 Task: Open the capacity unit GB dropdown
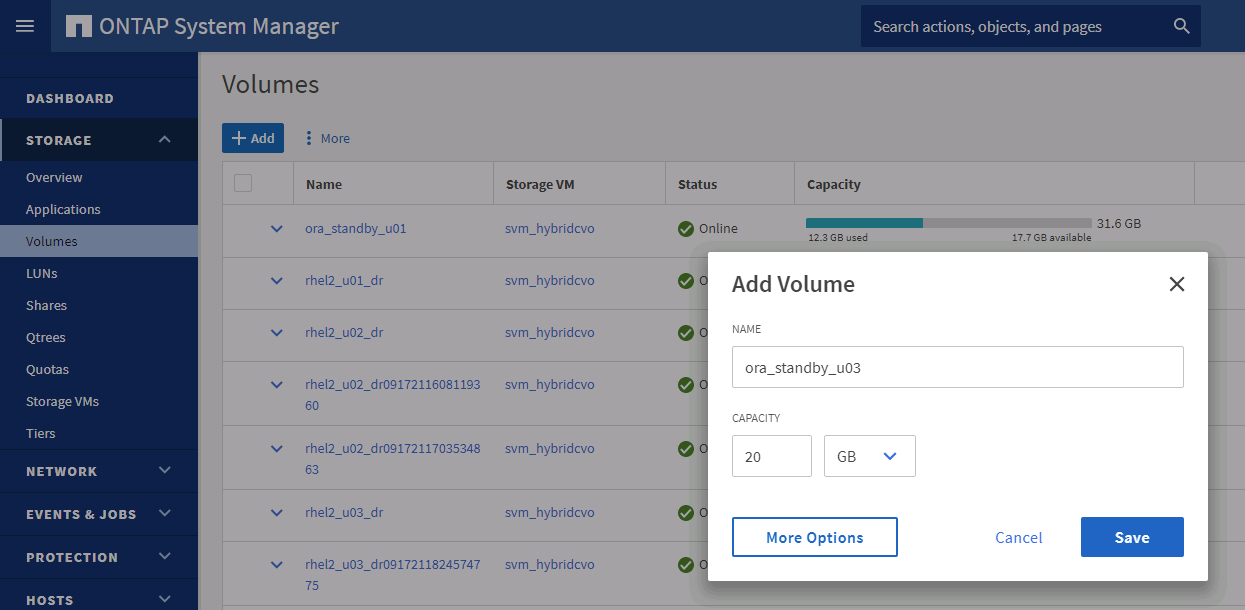869,456
